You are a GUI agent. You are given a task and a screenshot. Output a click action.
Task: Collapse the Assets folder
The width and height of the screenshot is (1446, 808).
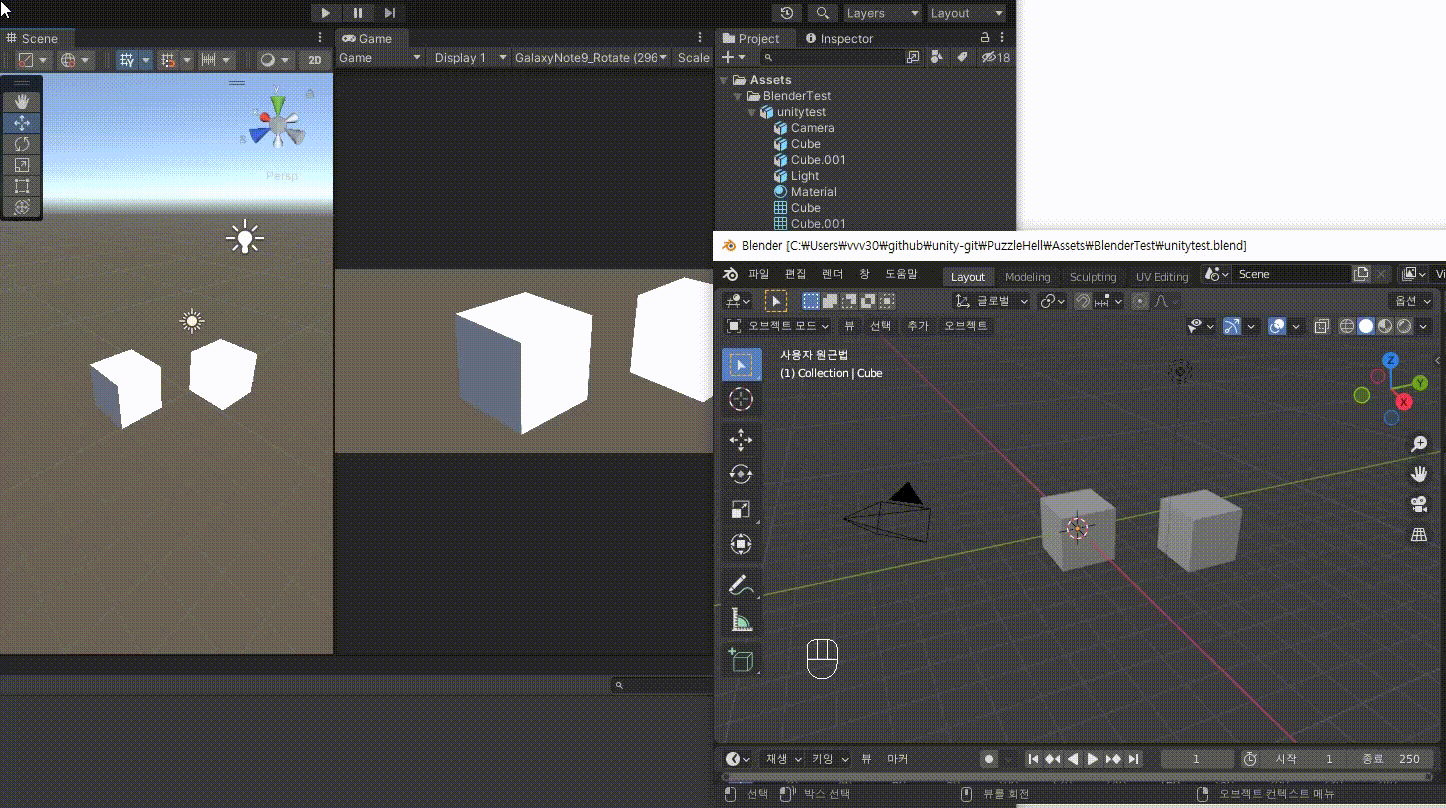[x=725, y=80]
